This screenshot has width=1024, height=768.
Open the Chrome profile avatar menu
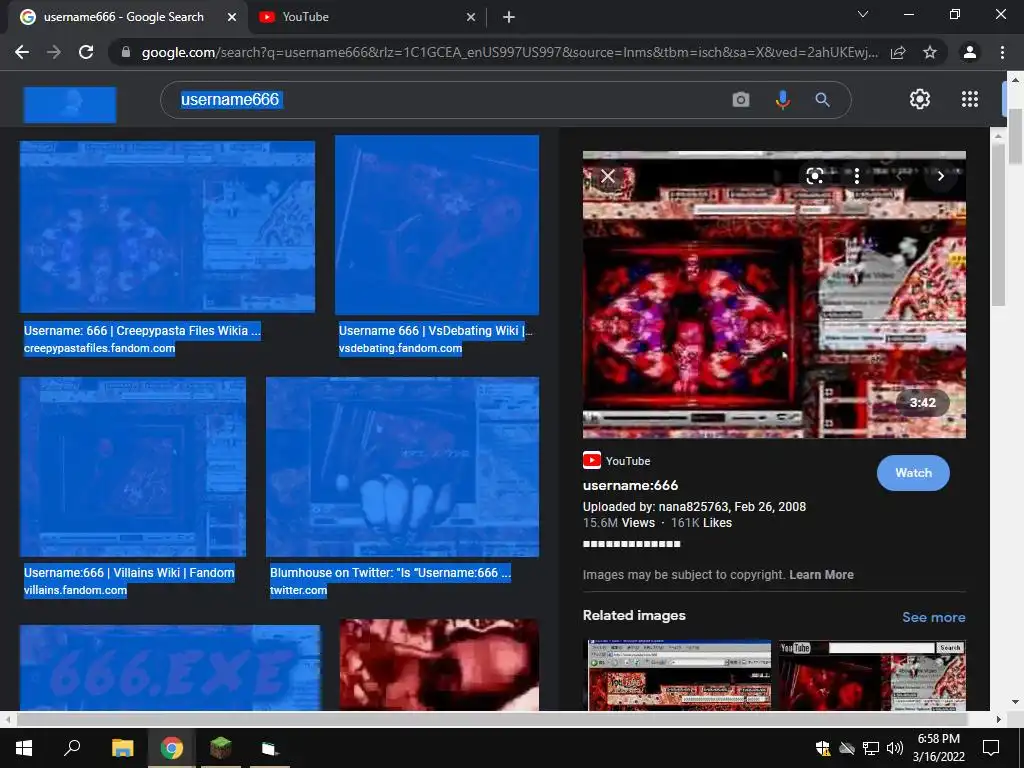[x=970, y=52]
